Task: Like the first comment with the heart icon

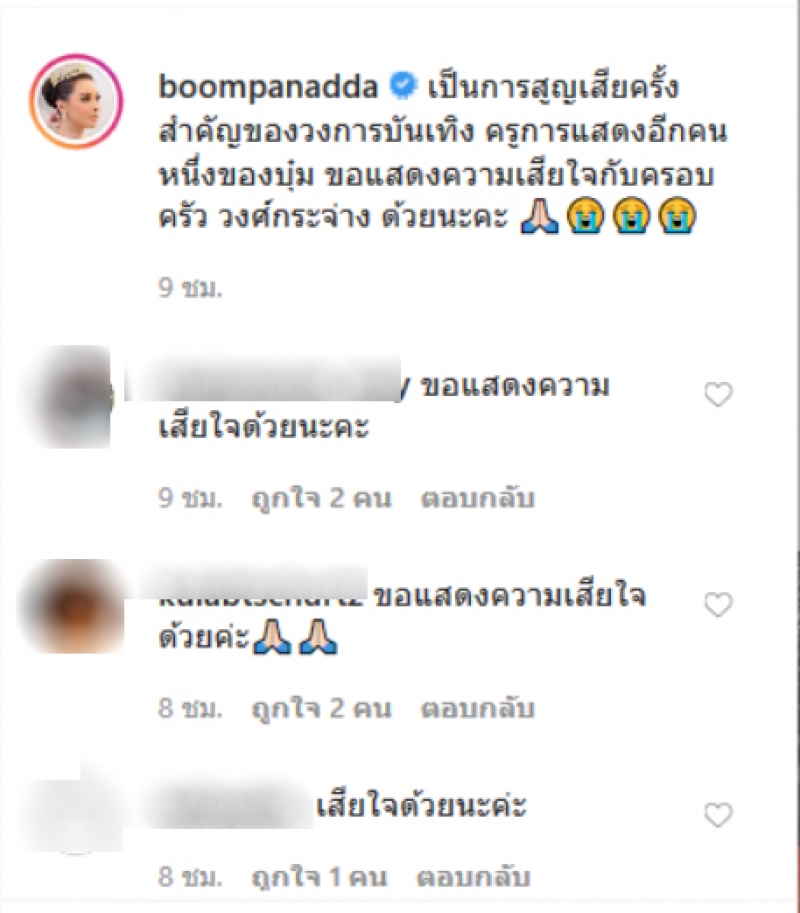Action: (718, 395)
